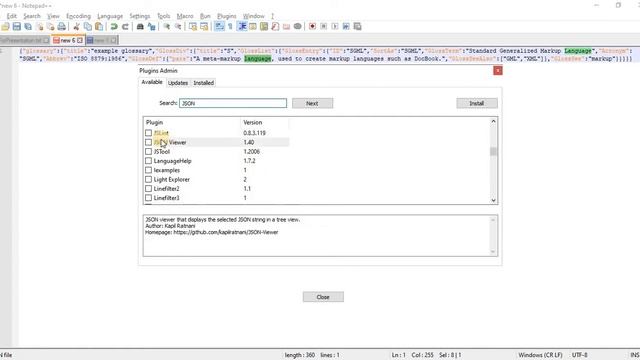This screenshot has height=360, width=640.
Task: Start macro recording with red Record icon
Action: click(312, 27)
